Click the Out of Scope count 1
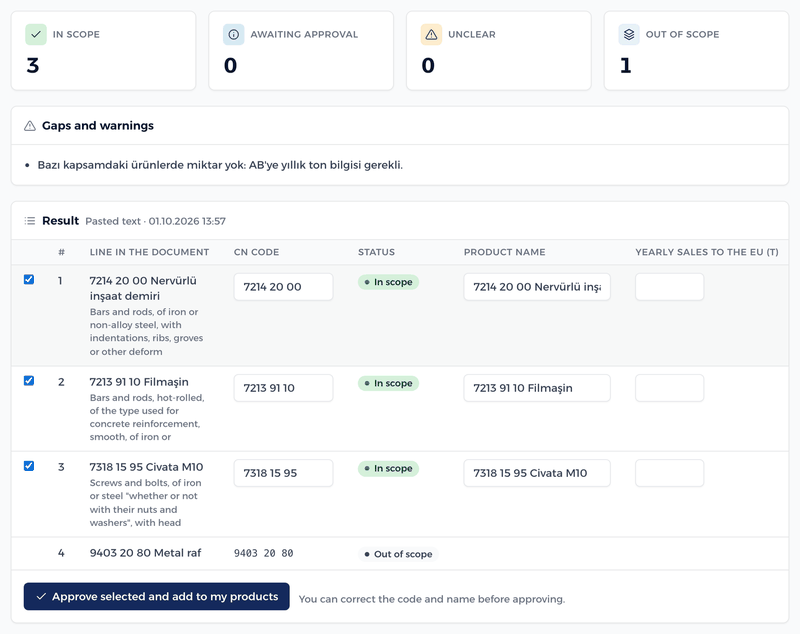 [626, 65]
